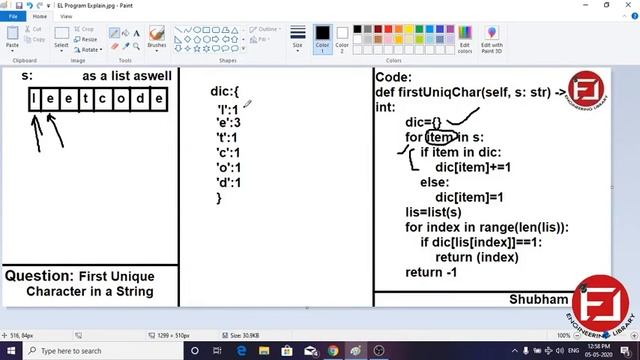Click the Brushes tool icon

point(157,33)
